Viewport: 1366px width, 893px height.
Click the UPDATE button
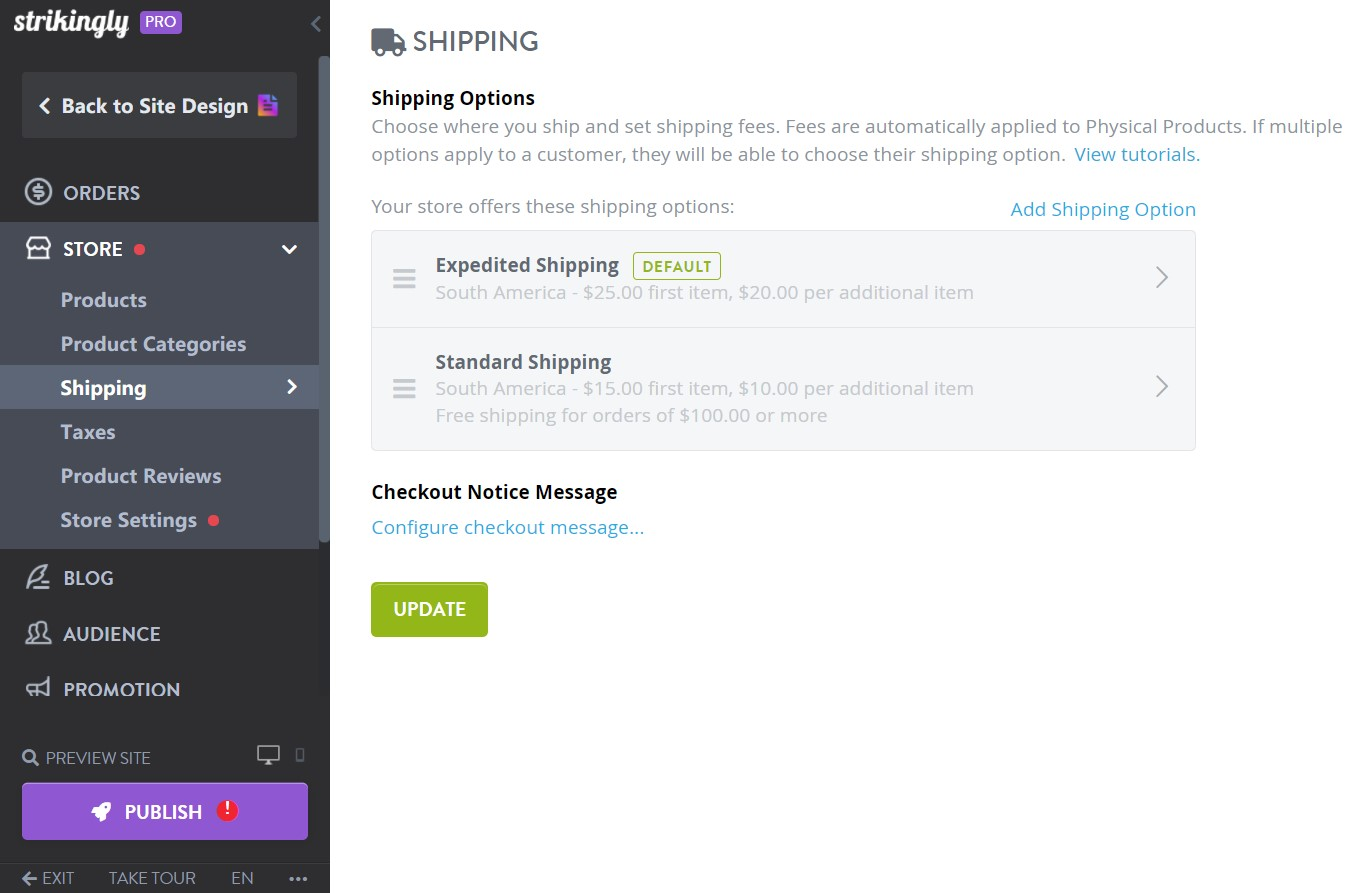(429, 609)
